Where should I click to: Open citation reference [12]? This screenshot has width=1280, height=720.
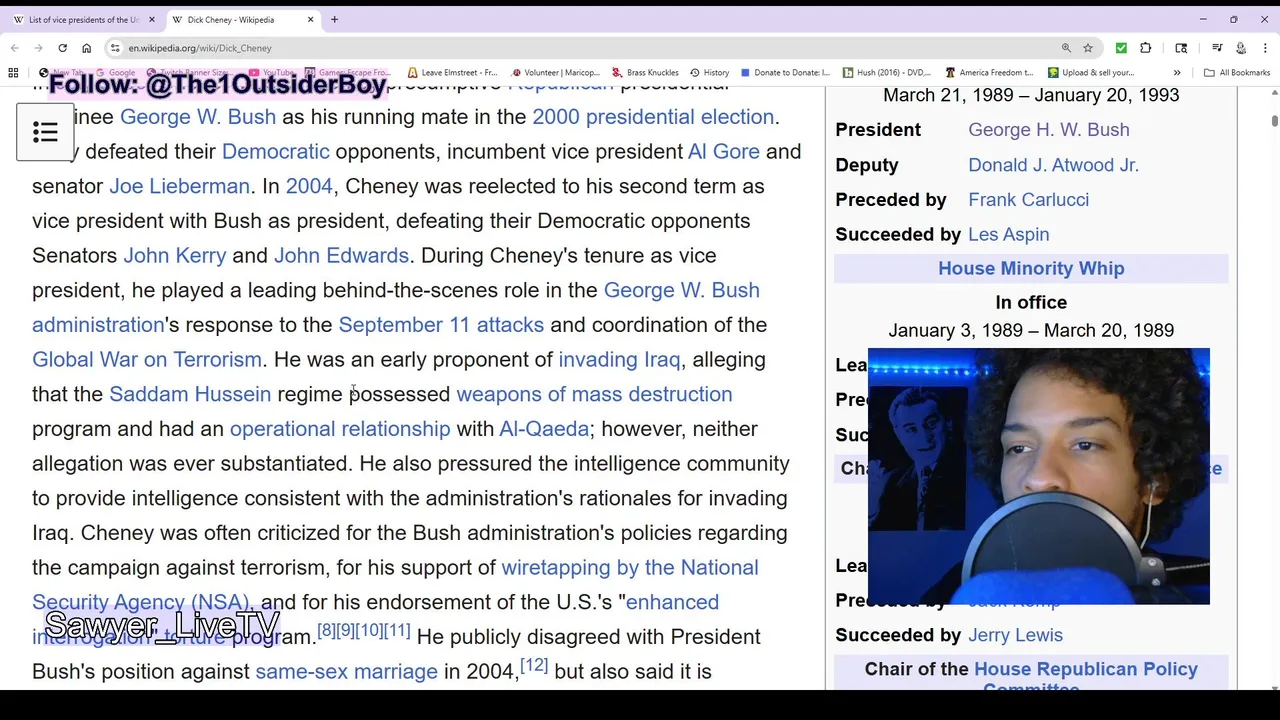click(x=534, y=665)
